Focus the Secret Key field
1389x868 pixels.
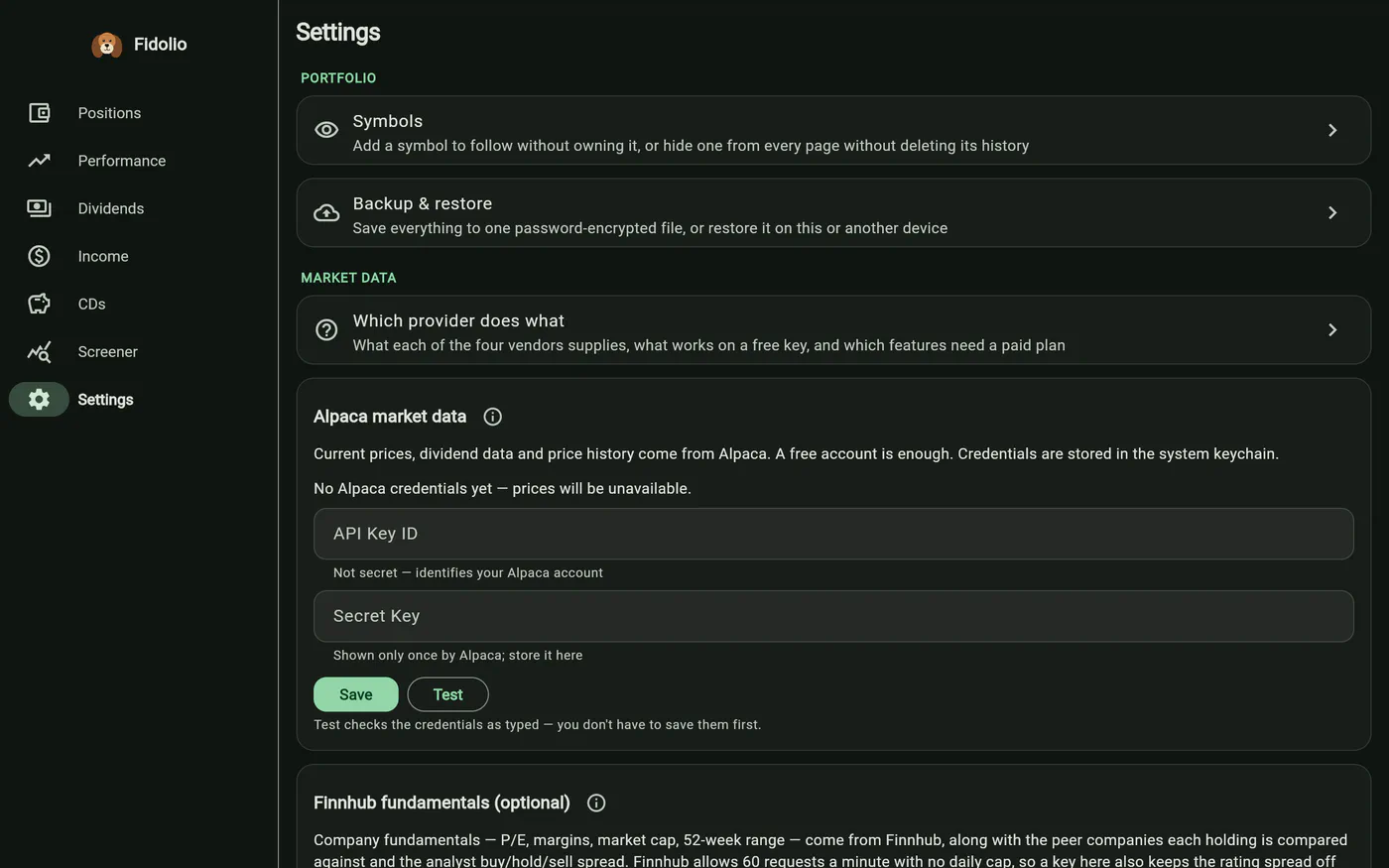point(833,616)
